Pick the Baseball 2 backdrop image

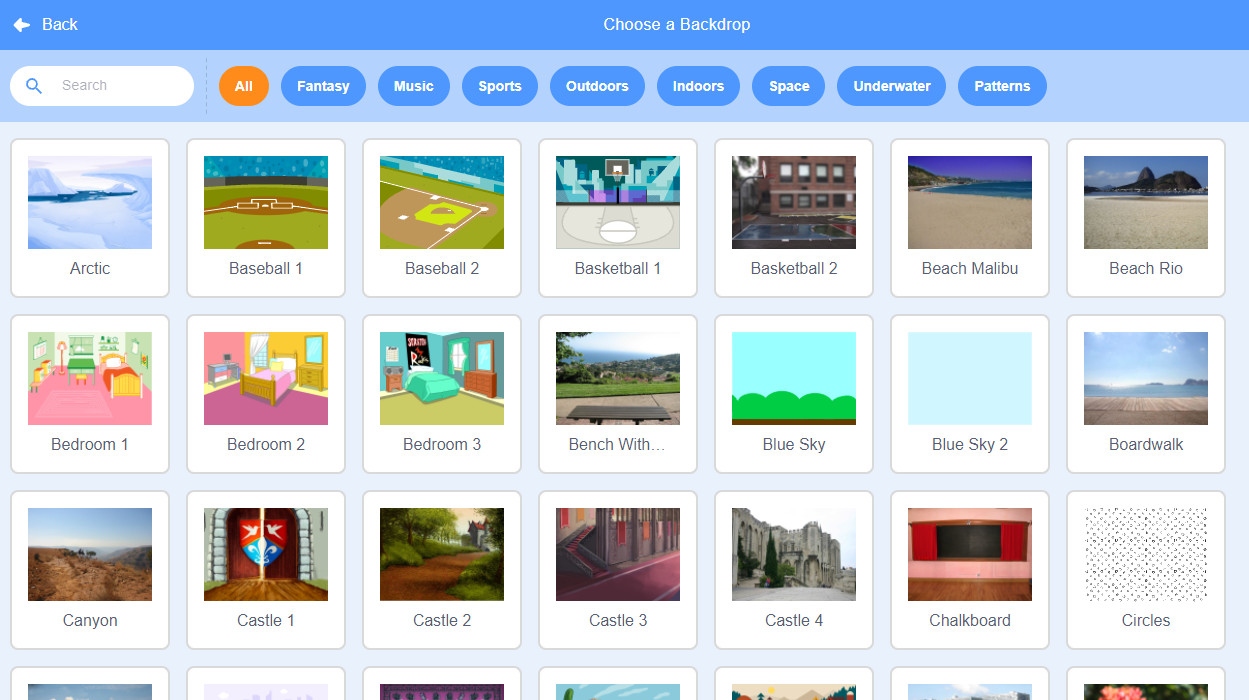442,202
